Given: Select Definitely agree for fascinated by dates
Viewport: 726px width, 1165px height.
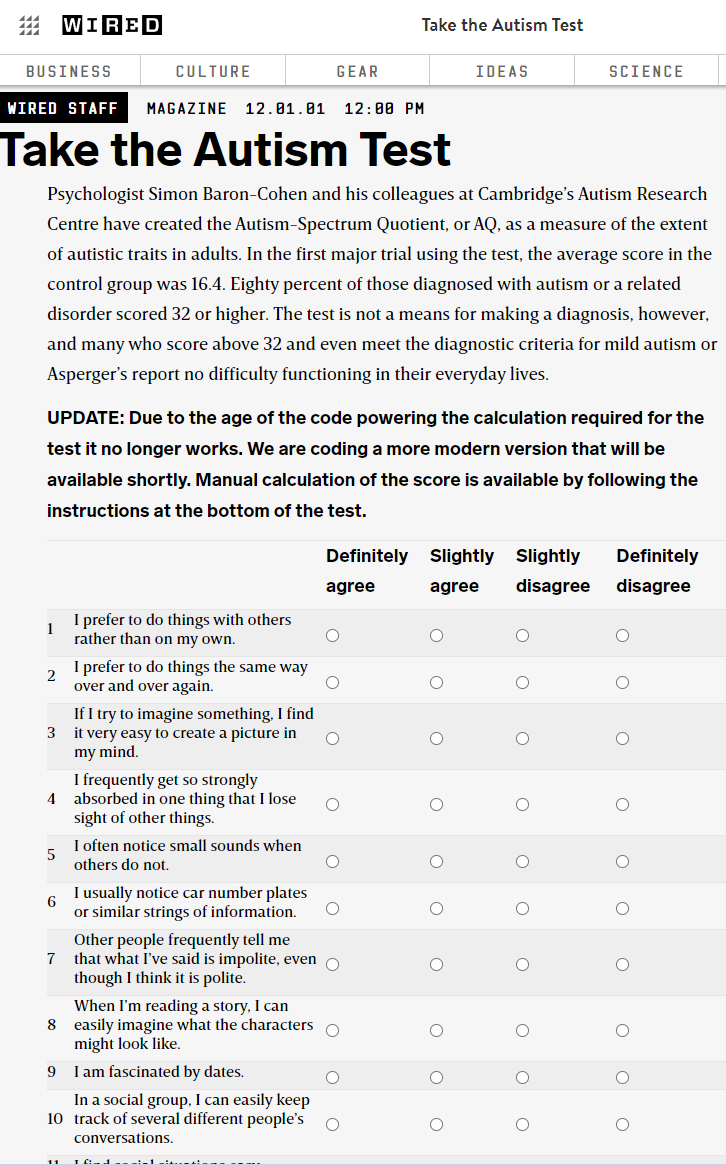Looking at the screenshot, I should 333,1078.
